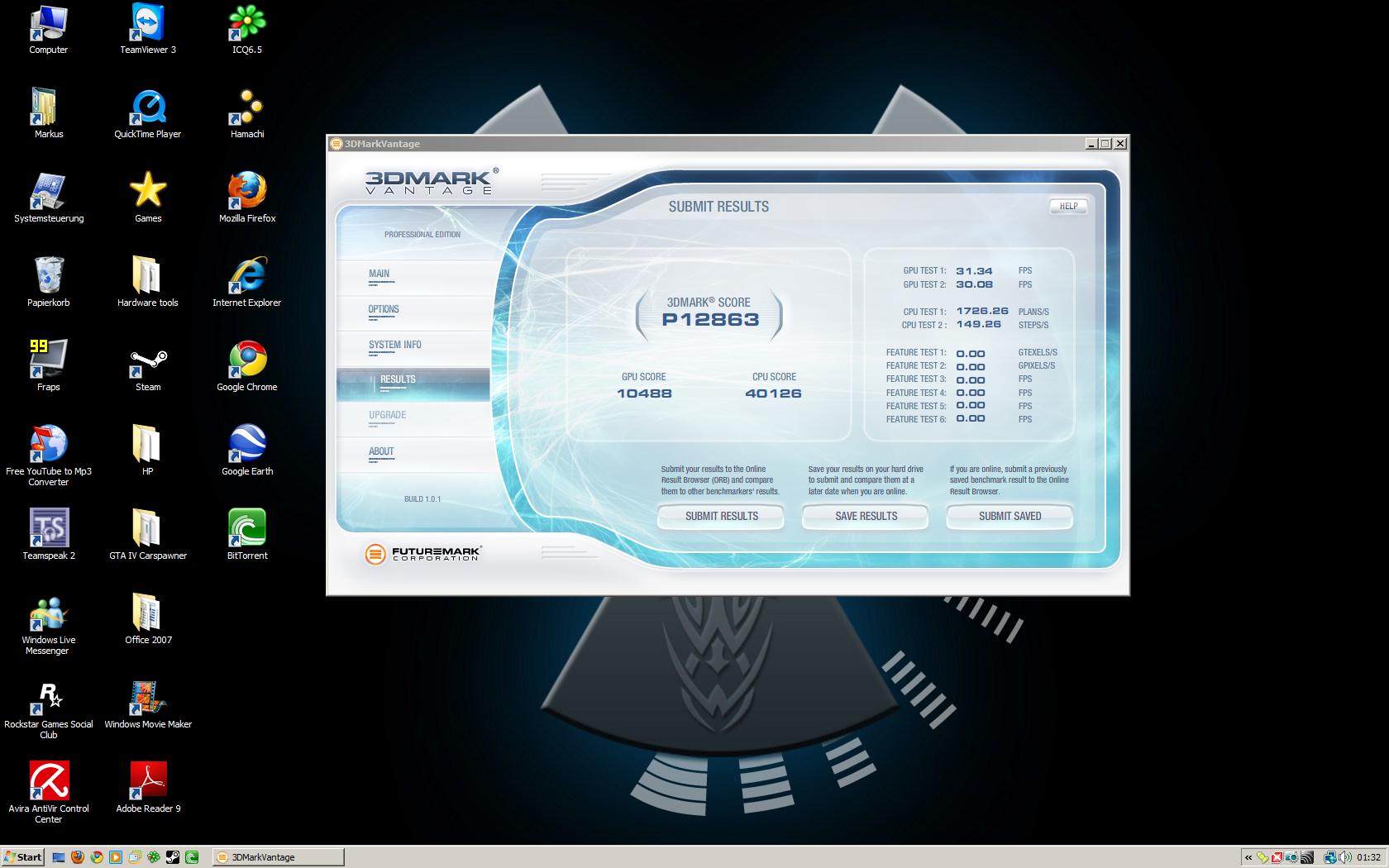Open Free YouTube to Mp3 Converter

coord(48,455)
